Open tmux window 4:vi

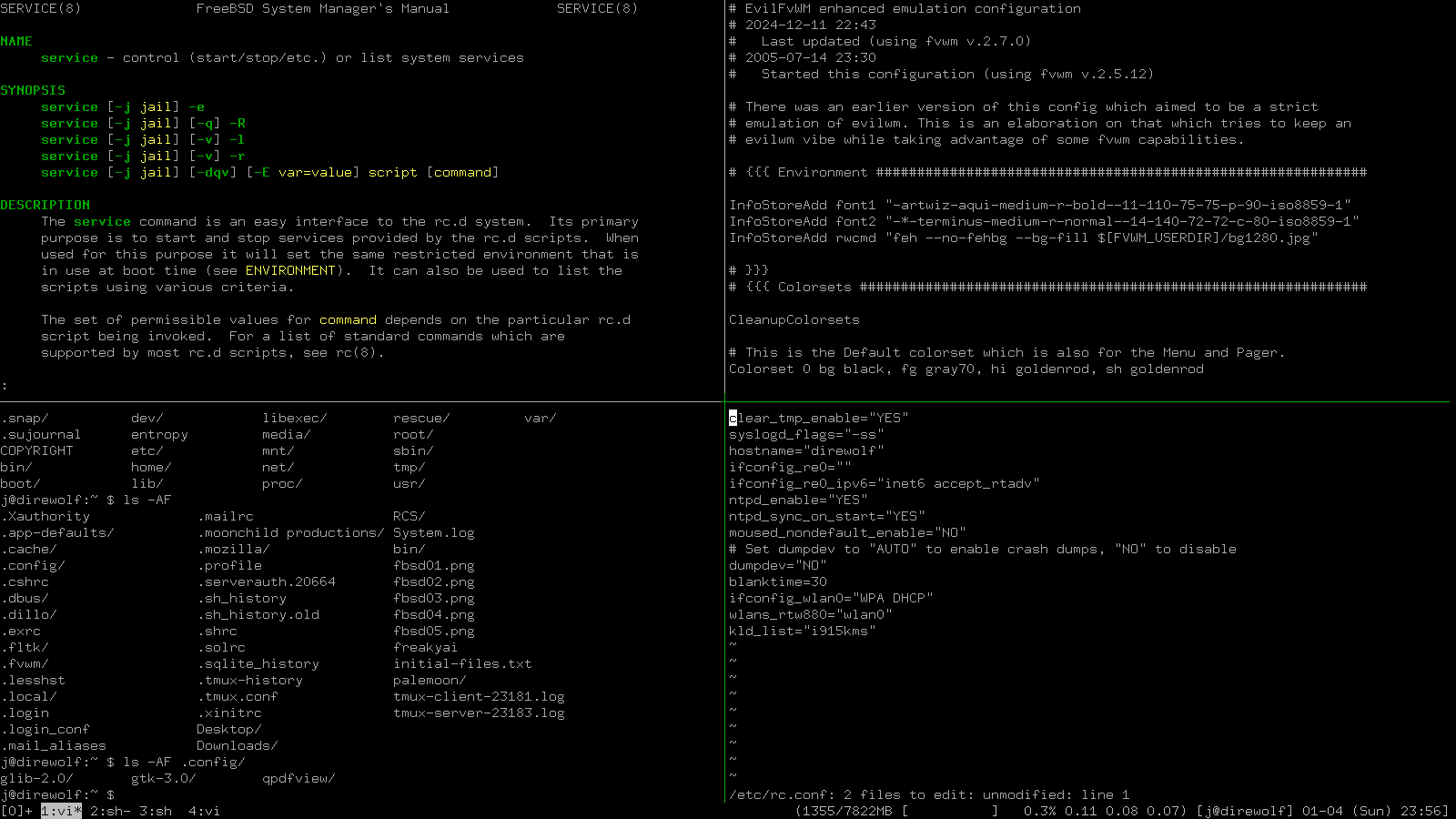(204, 811)
